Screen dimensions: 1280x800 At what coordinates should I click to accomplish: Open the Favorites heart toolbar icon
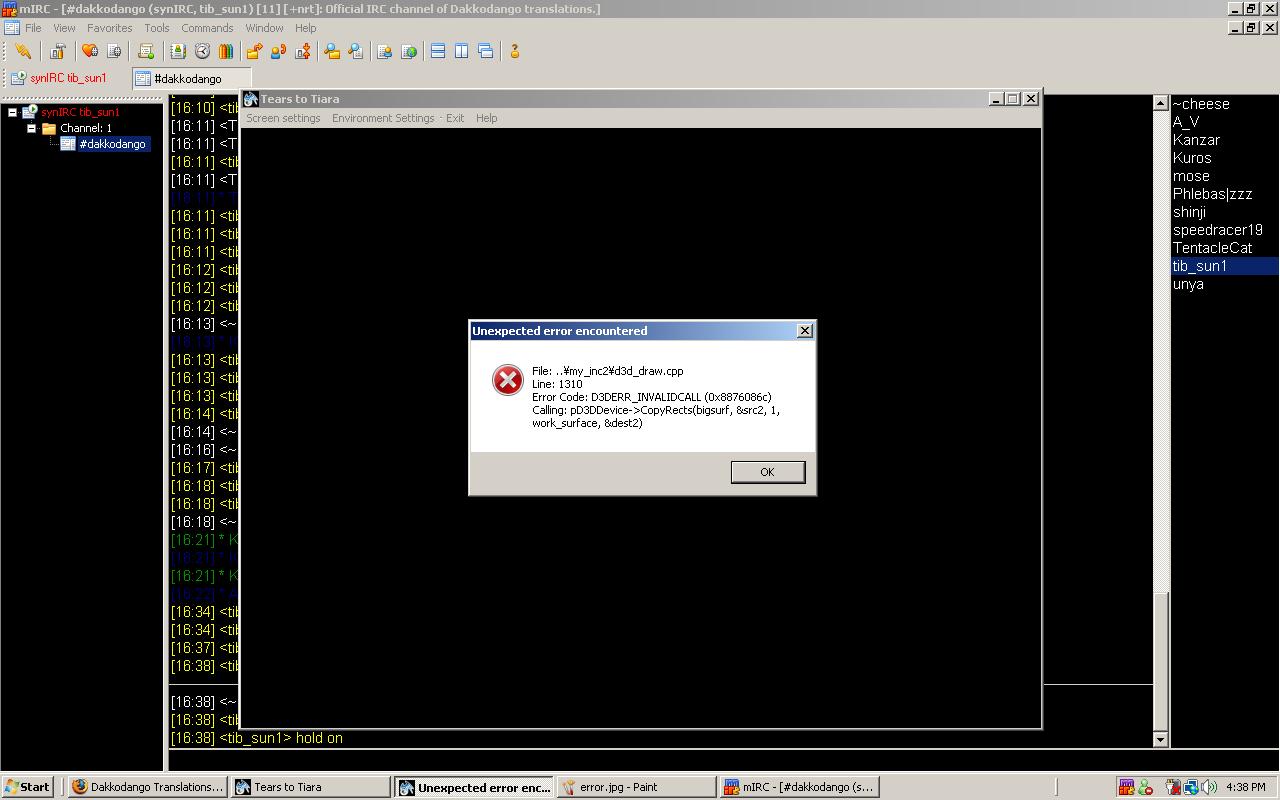90,51
